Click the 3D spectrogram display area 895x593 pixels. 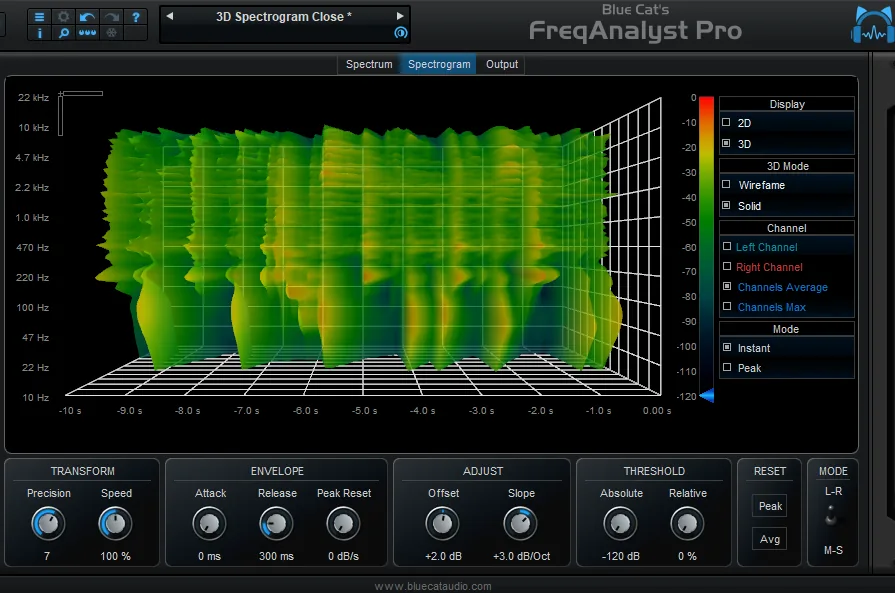[x=365, y=245]
